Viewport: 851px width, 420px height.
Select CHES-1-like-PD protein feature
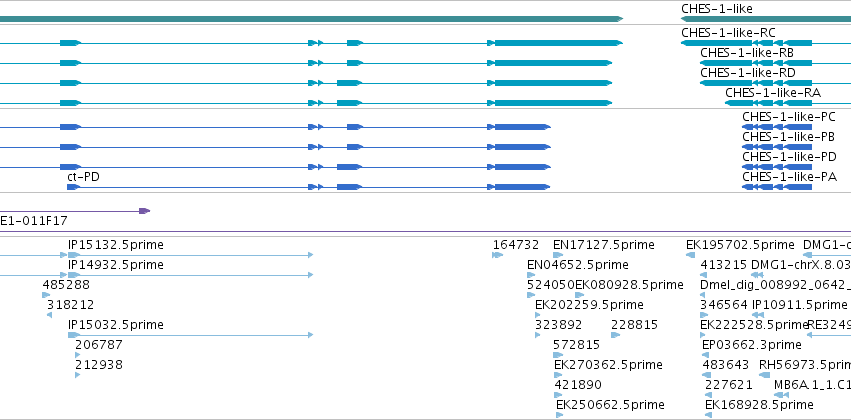(x=789, y=157)
